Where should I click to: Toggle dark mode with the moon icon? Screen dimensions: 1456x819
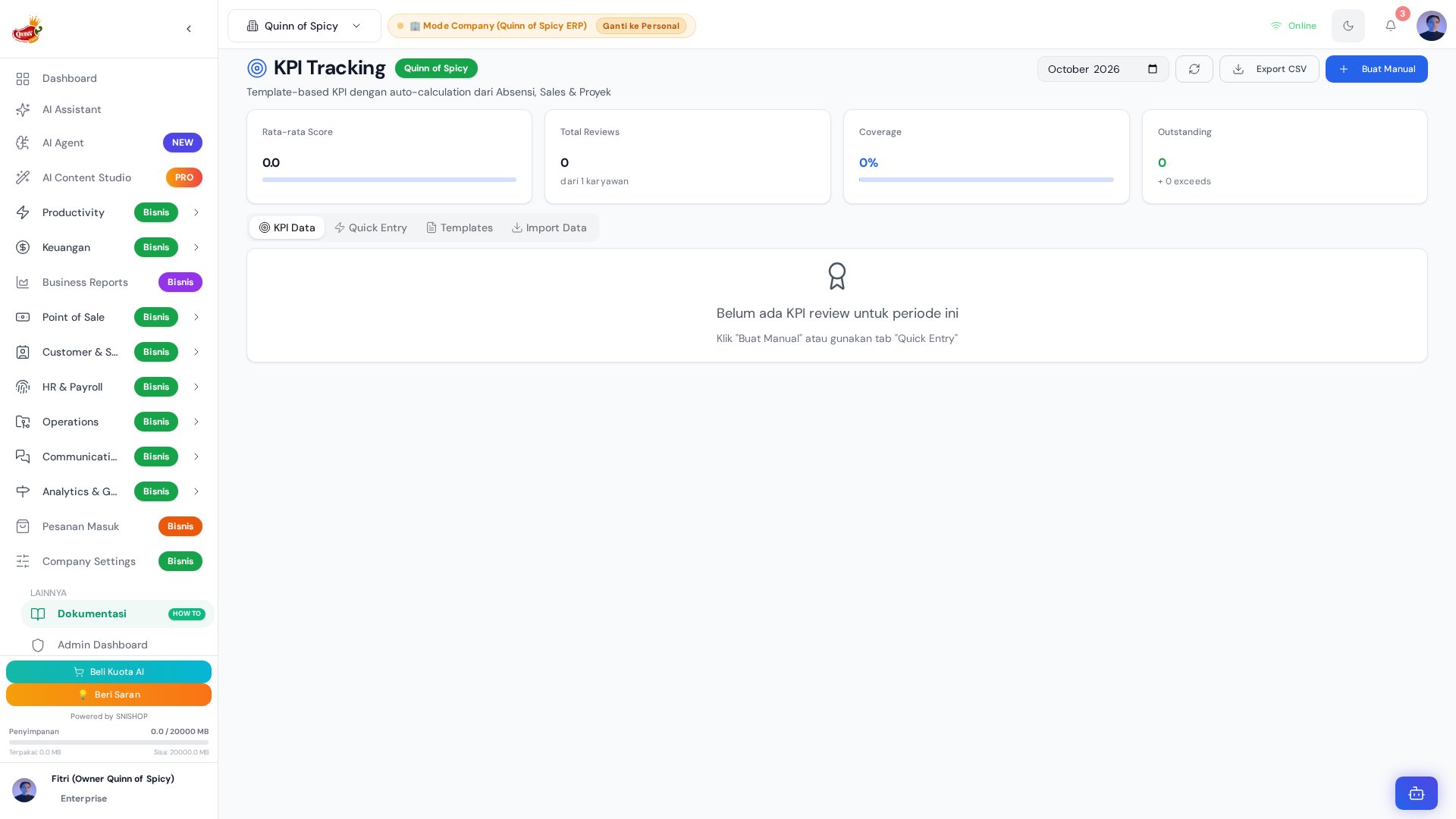point(1348,26)
